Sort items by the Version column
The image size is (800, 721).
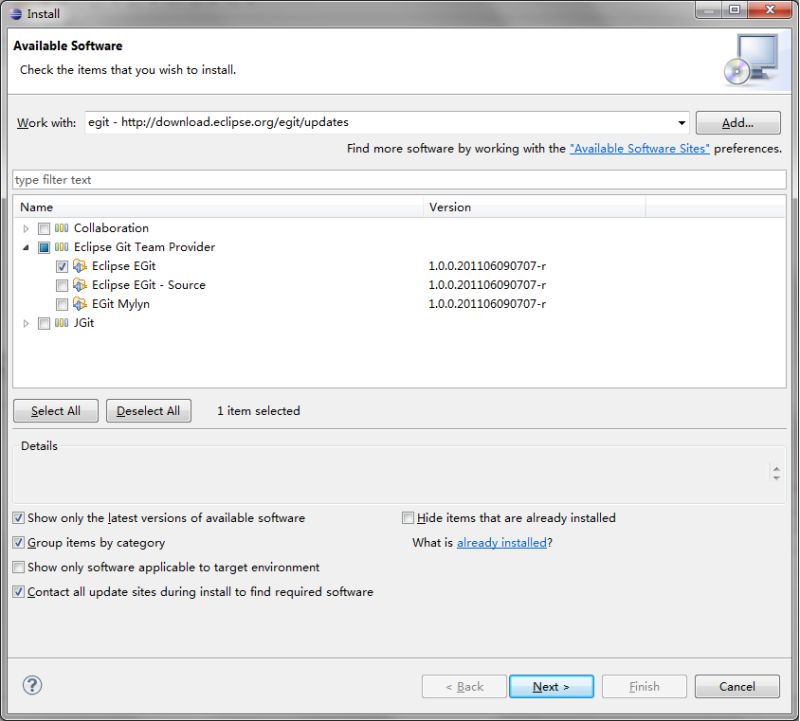[x=450, y=207]
